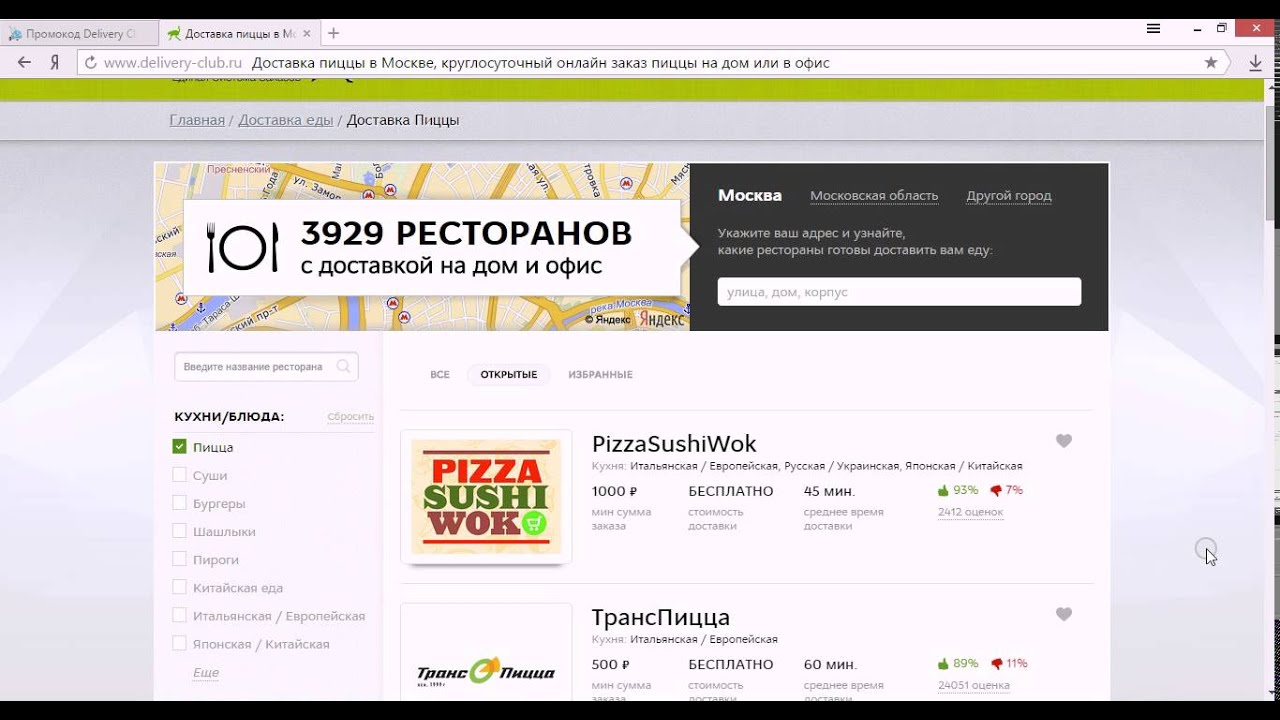
Task: Select the 'ОТКРЫТЫЕ' restaurants tab
Action: tap(508, 374)
